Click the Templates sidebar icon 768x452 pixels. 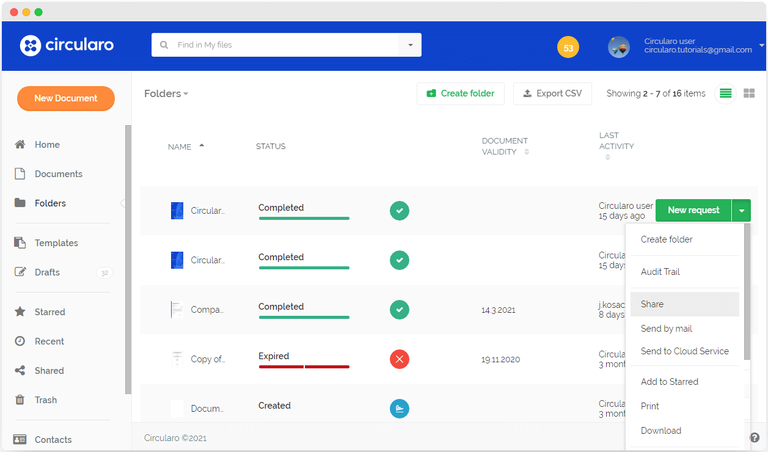pos(20,242)
